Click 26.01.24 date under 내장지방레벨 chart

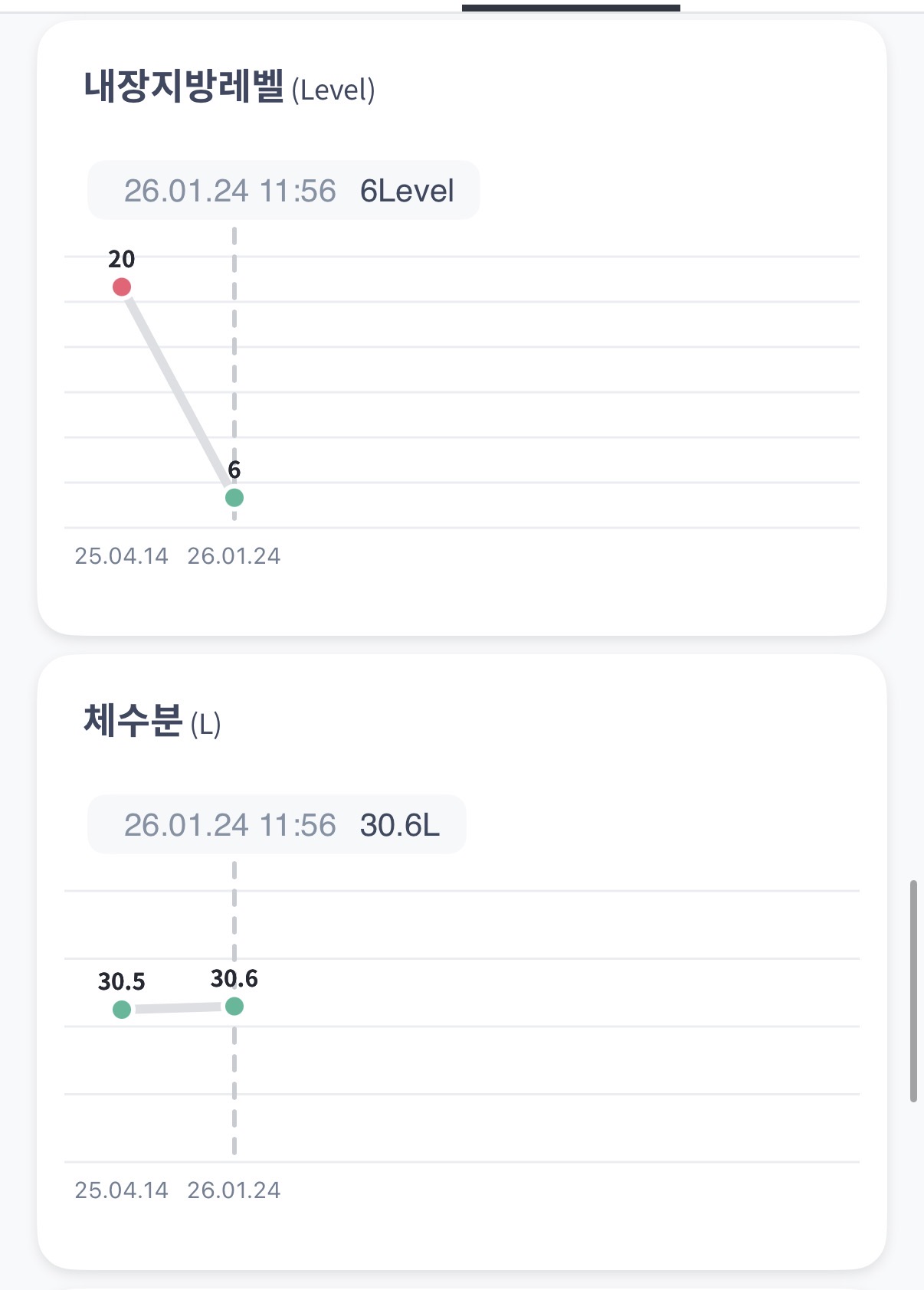click(x=234, y=556)
